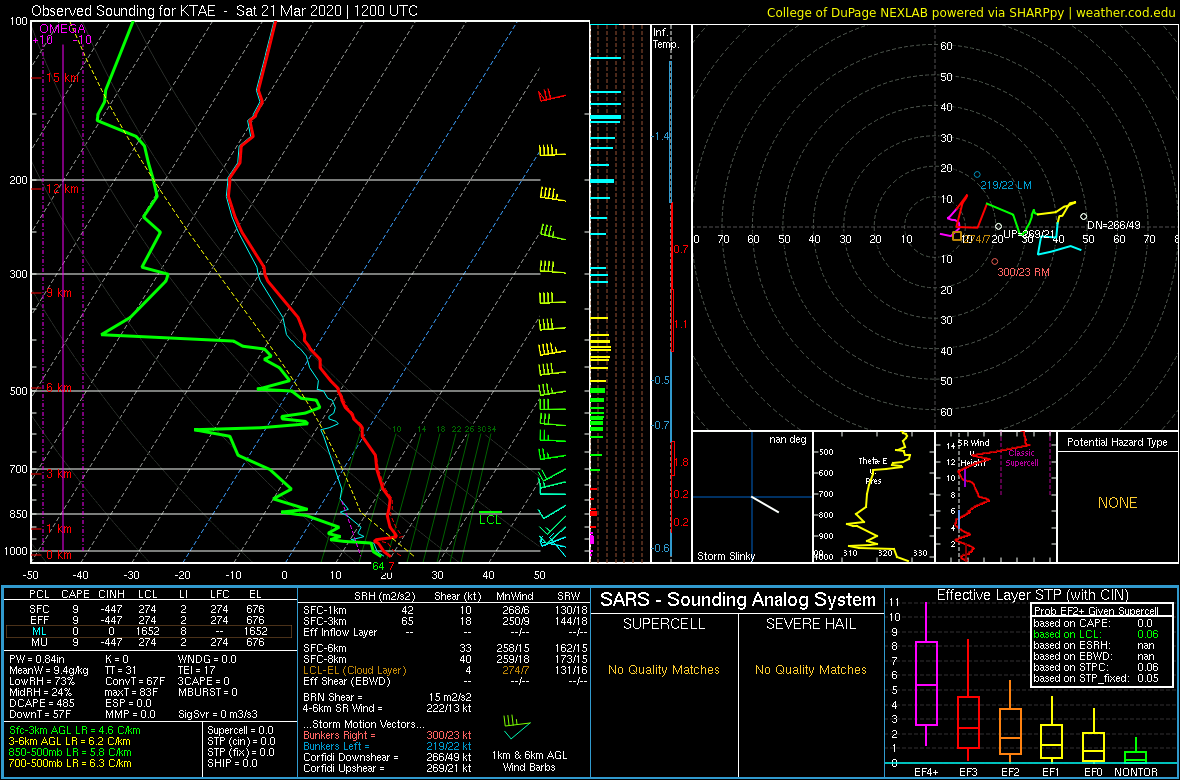Click the red 'Bunkers Right =' line

tap(388, 736)
